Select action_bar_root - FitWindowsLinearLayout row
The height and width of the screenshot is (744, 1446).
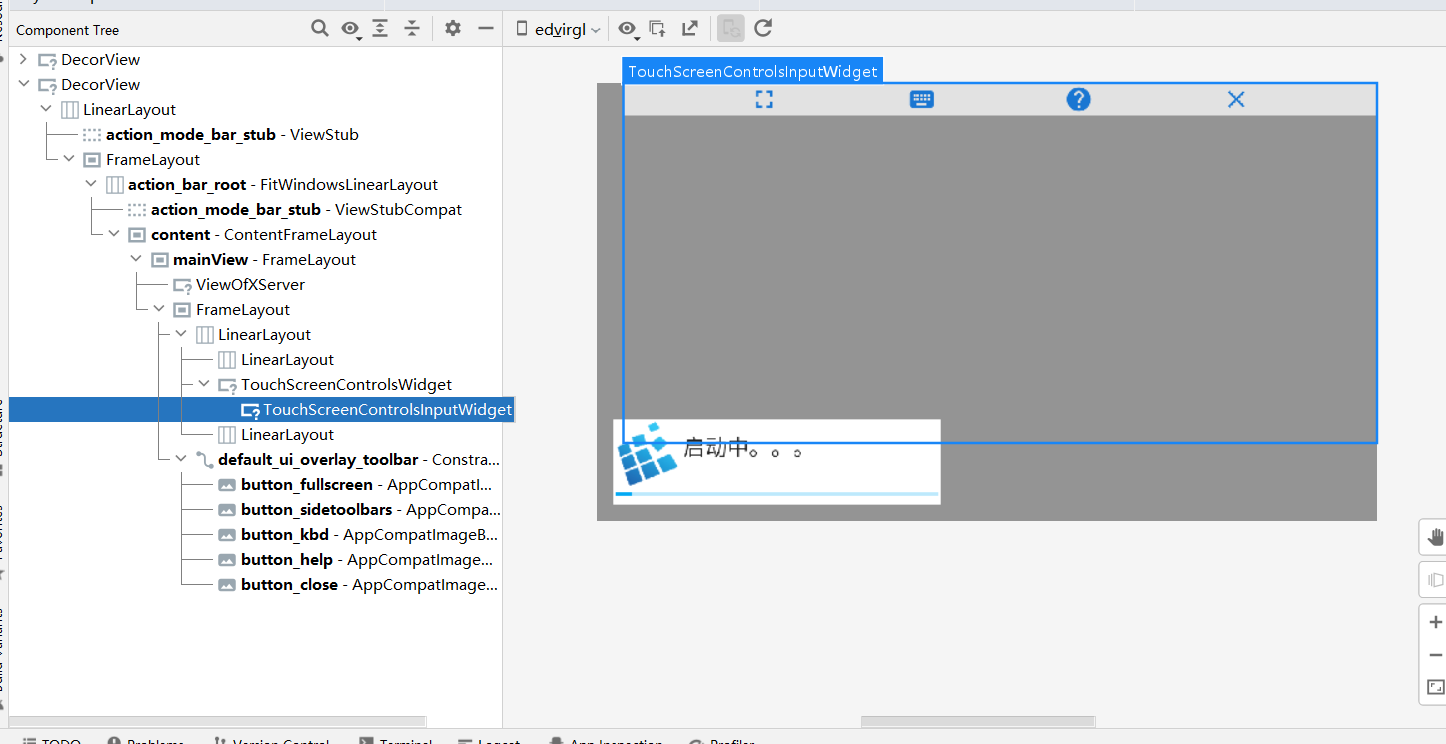coord(283,184)
